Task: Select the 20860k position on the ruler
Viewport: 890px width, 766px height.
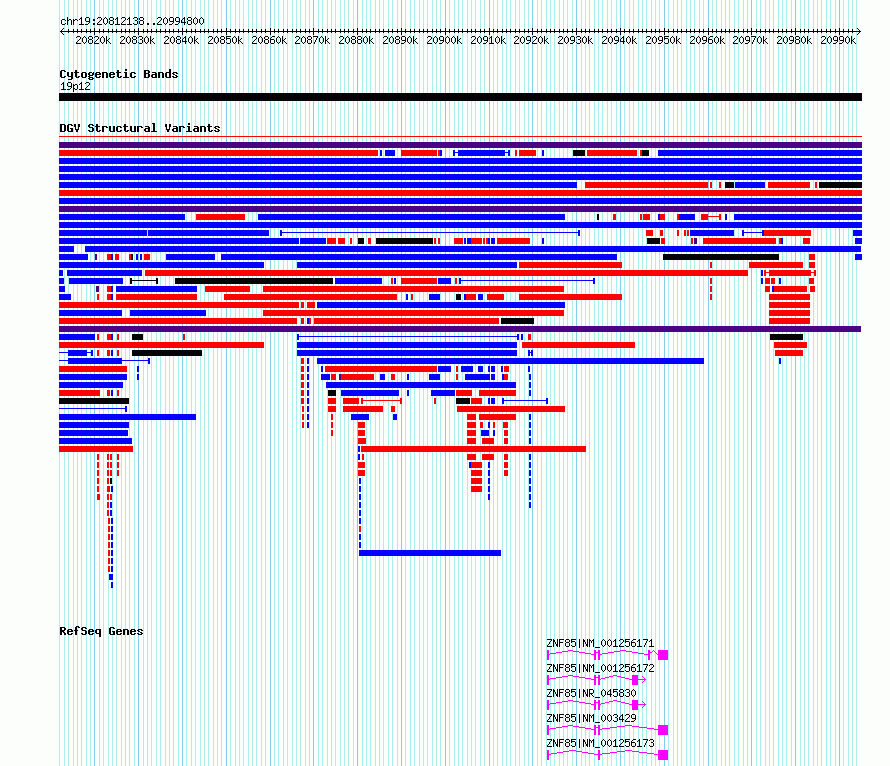Action: (269, 40)
